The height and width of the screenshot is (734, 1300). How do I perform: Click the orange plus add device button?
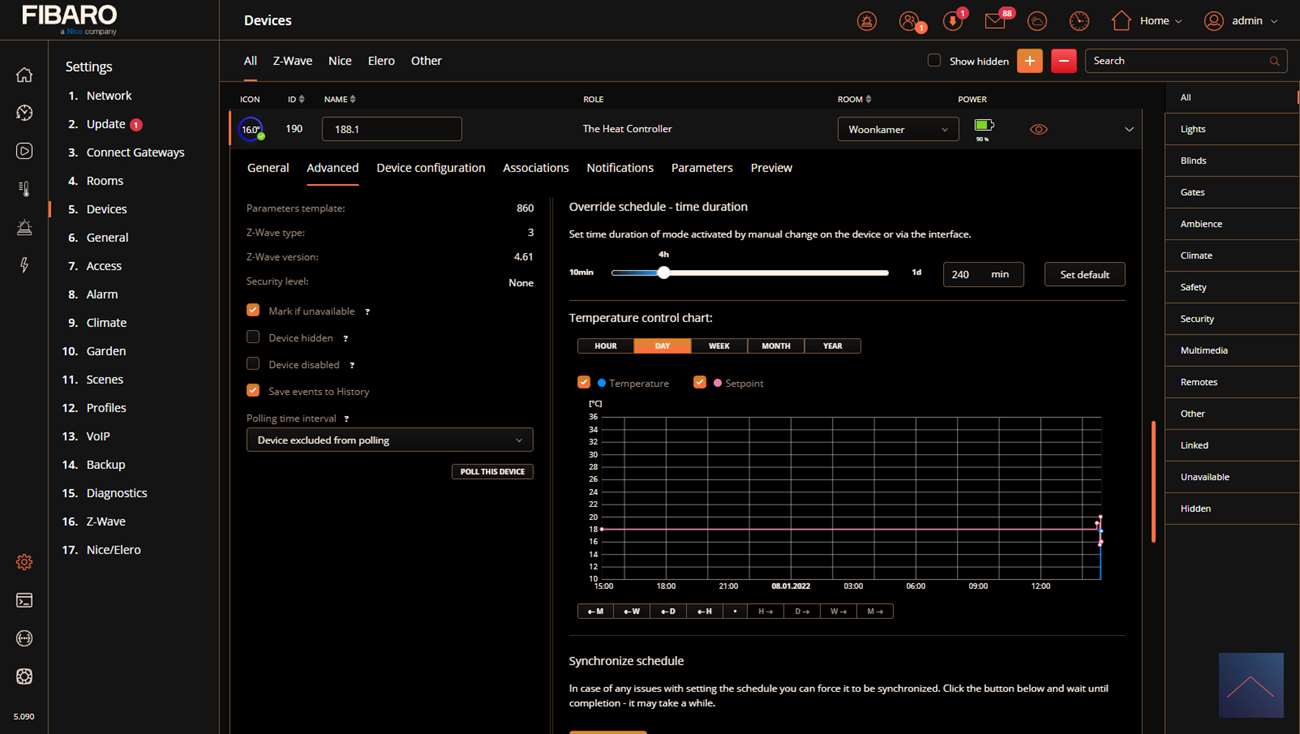tap(1029, 61)
